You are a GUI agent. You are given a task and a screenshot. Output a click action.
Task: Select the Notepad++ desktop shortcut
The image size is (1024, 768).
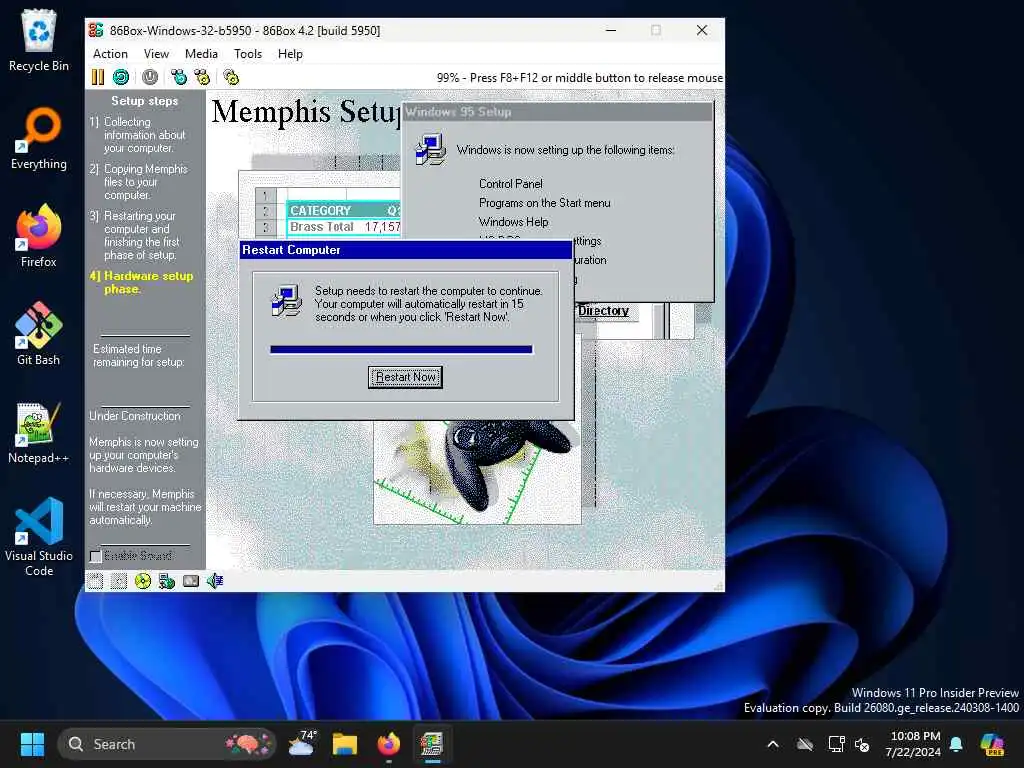coord(39,433)
